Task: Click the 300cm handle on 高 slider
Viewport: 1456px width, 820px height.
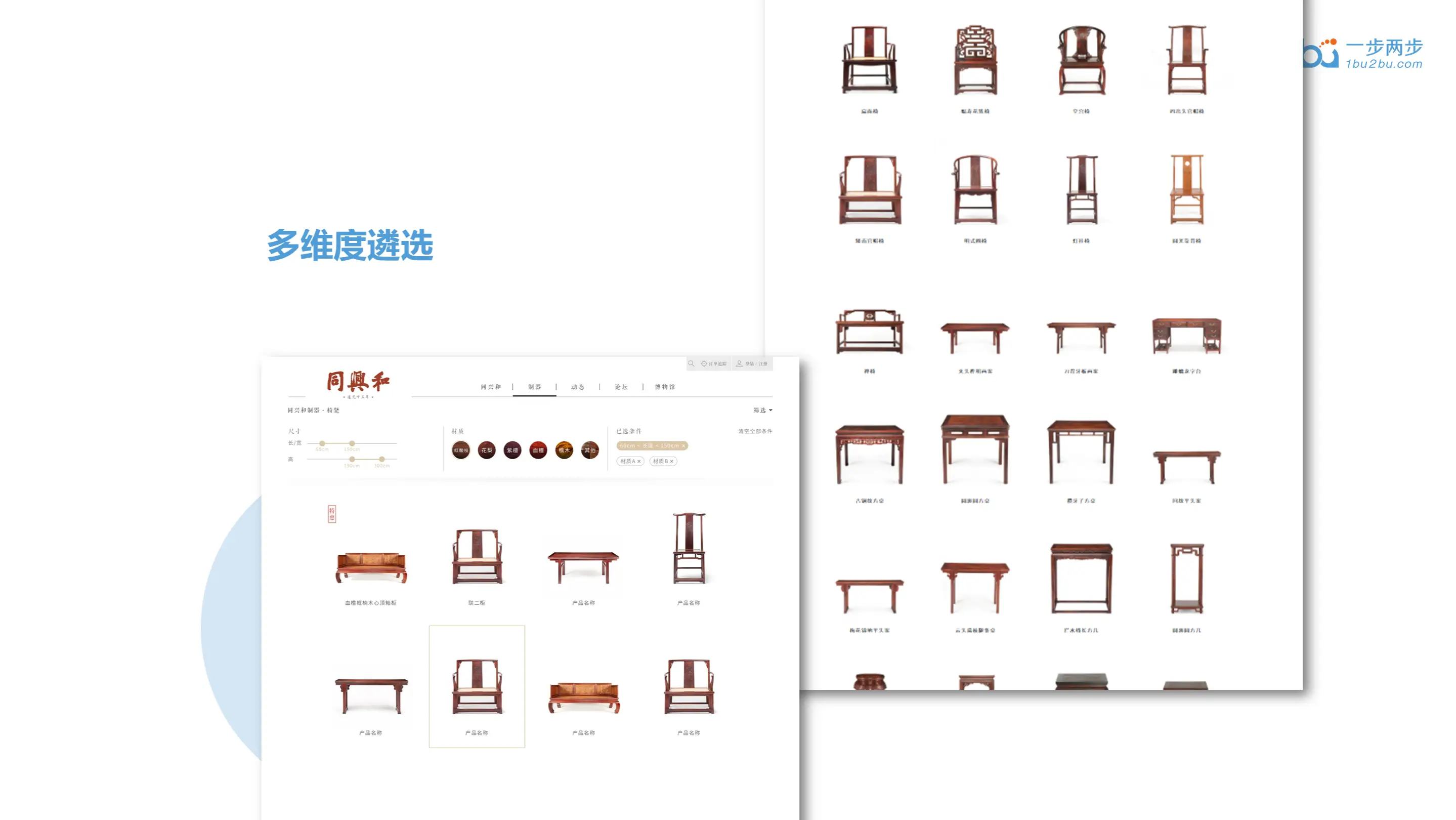Action: tap(382, 459)
